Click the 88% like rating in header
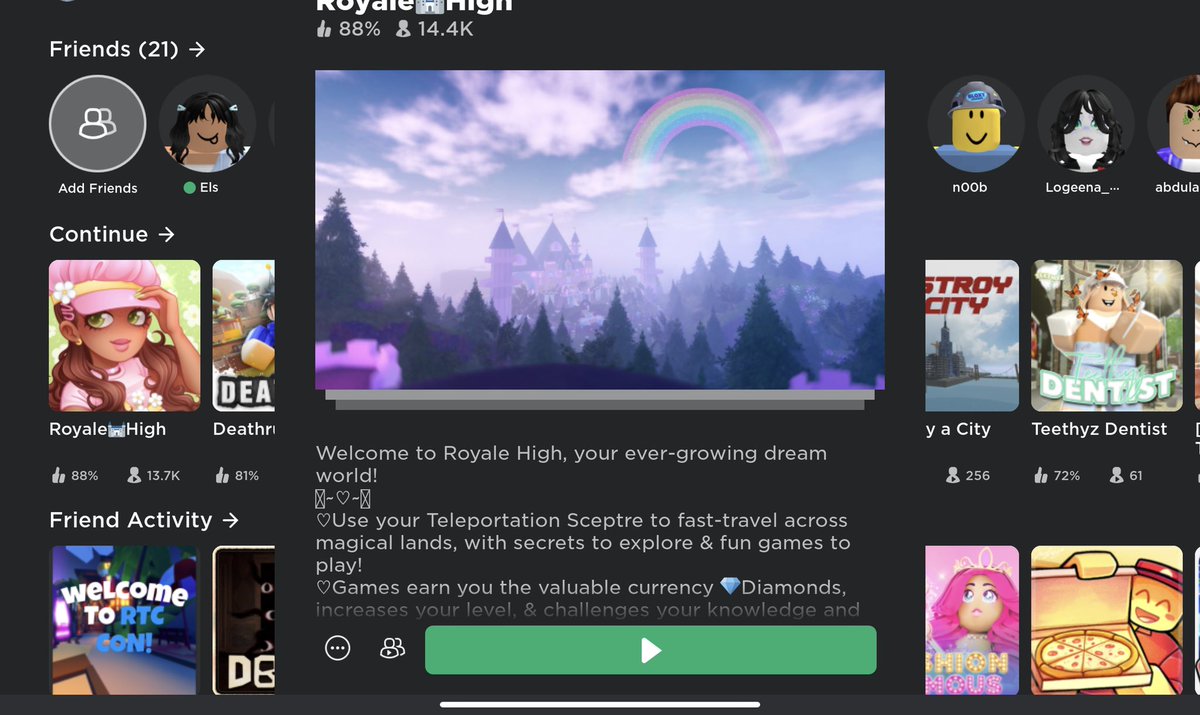1200x715 pixels. pos(348,30)
